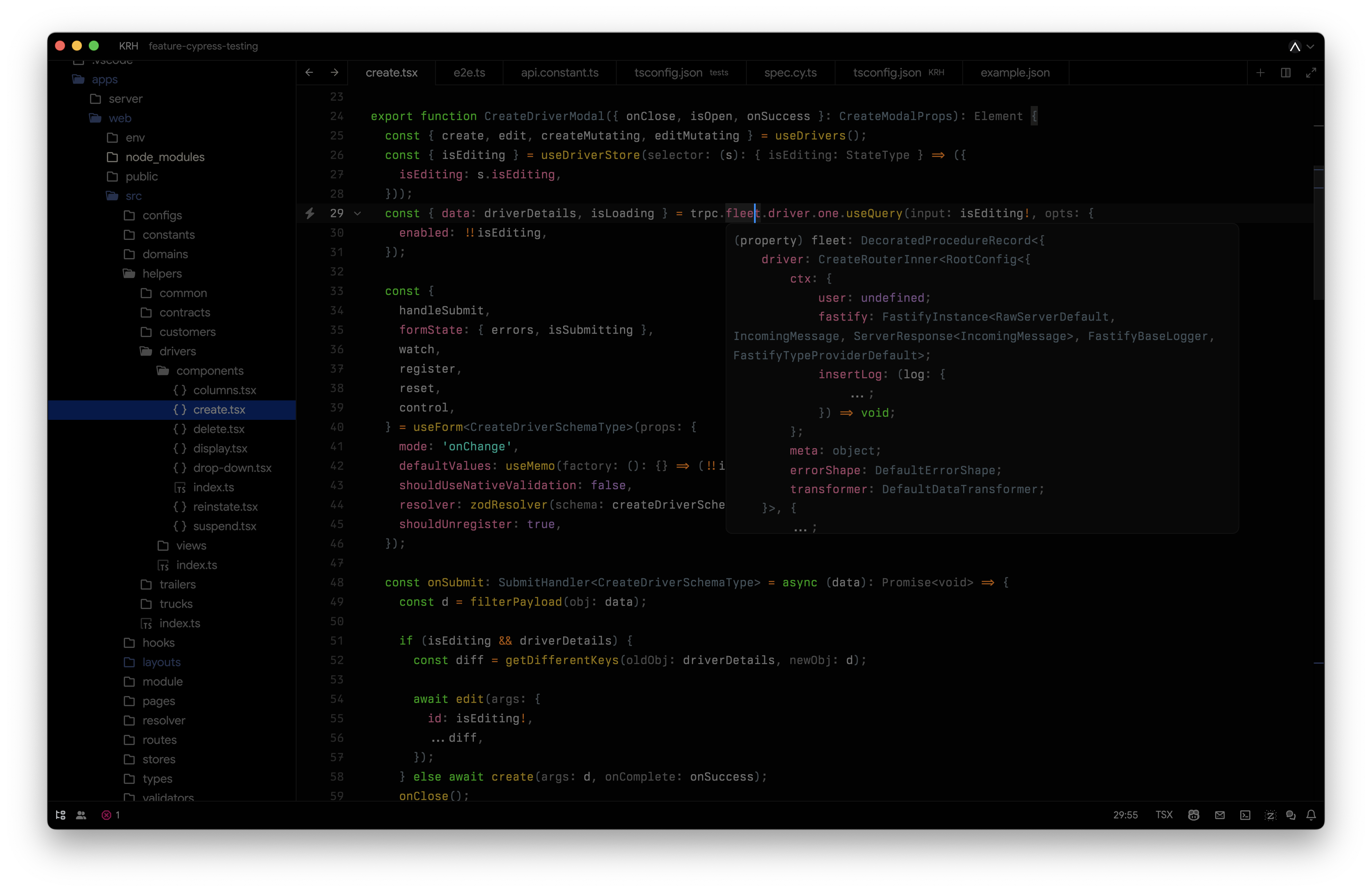Click the lightning code action icon on line 29
This screenshot has height=892, width=1372.
pyautogui.click(x=310, y=213)
